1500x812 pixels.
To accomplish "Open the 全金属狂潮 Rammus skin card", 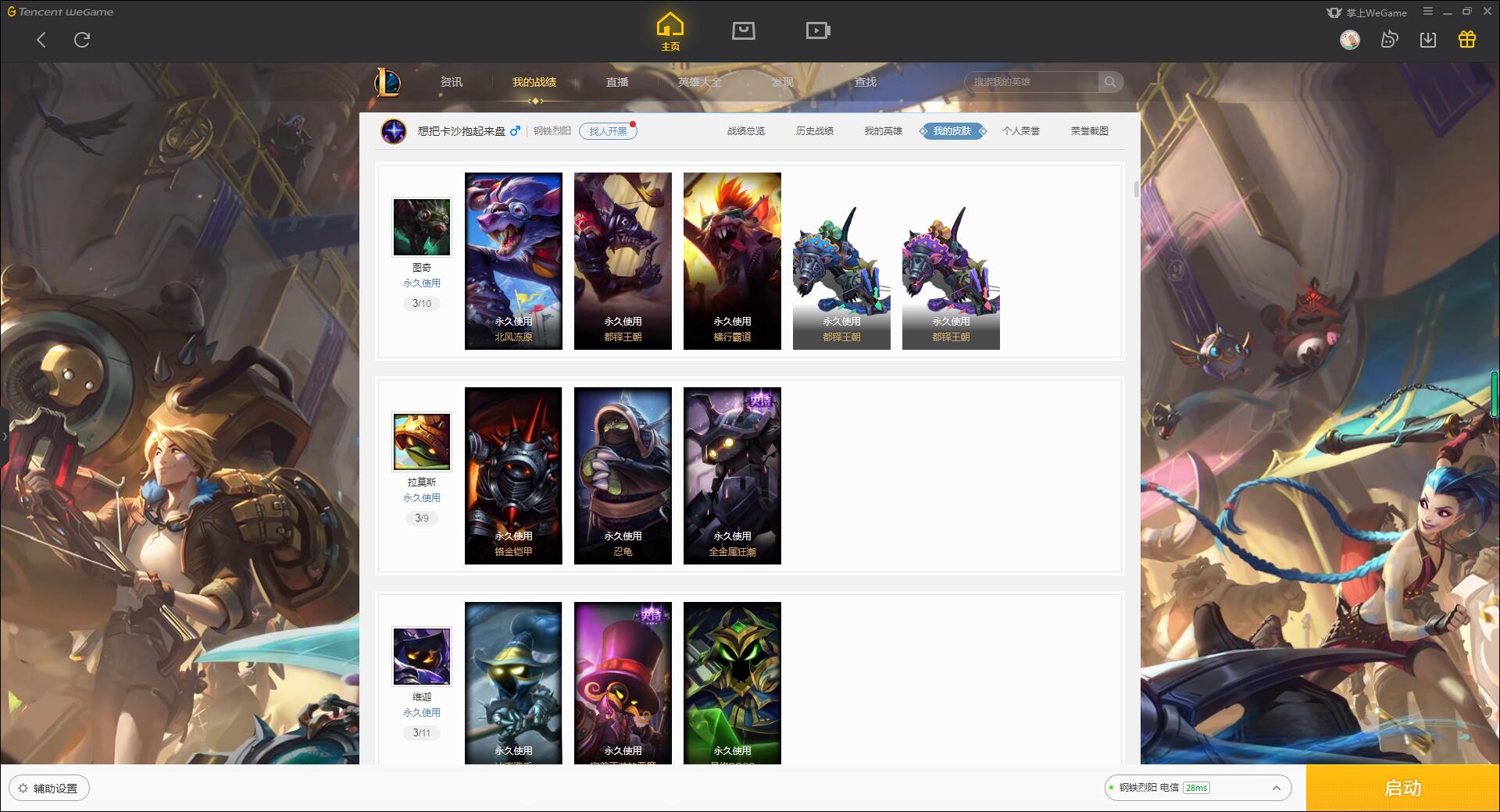I will coord(732,475).
